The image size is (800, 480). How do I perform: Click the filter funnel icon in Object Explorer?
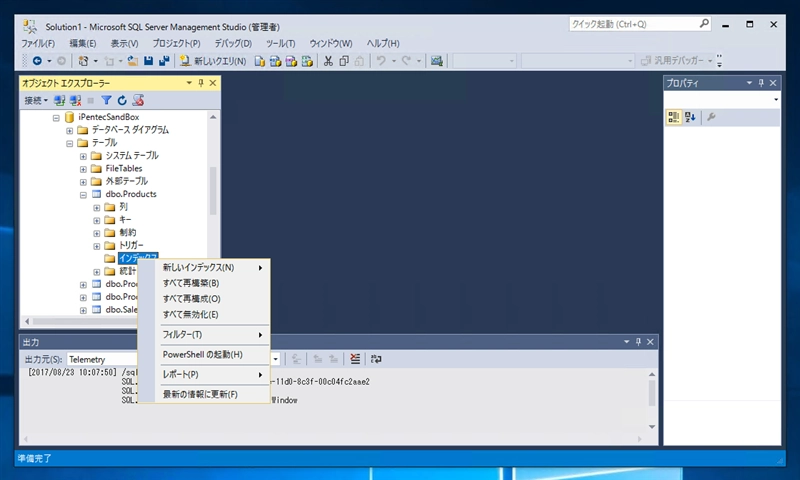pyautogui.click(x=106, y=100)
